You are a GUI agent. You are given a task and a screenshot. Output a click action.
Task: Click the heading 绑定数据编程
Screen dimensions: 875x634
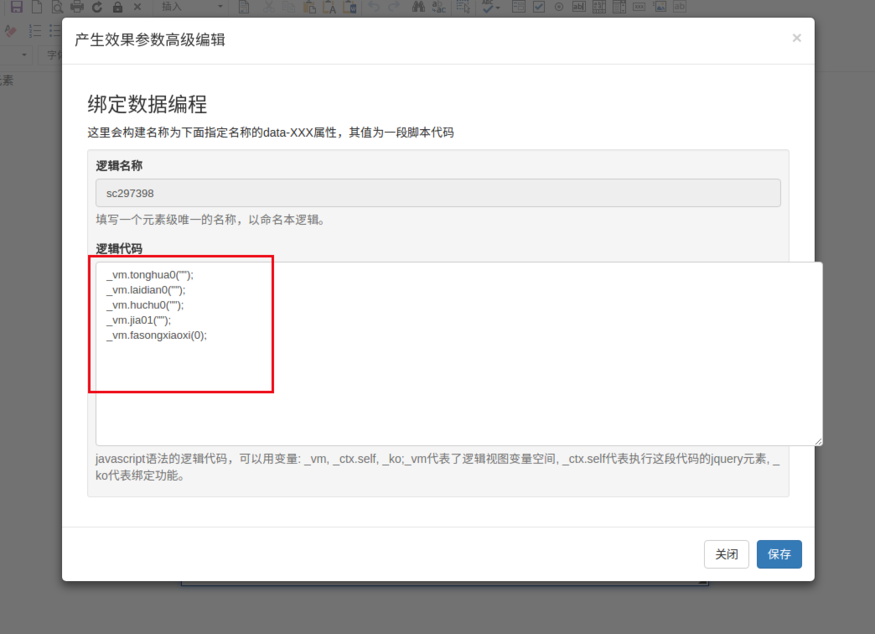[147, 104]
